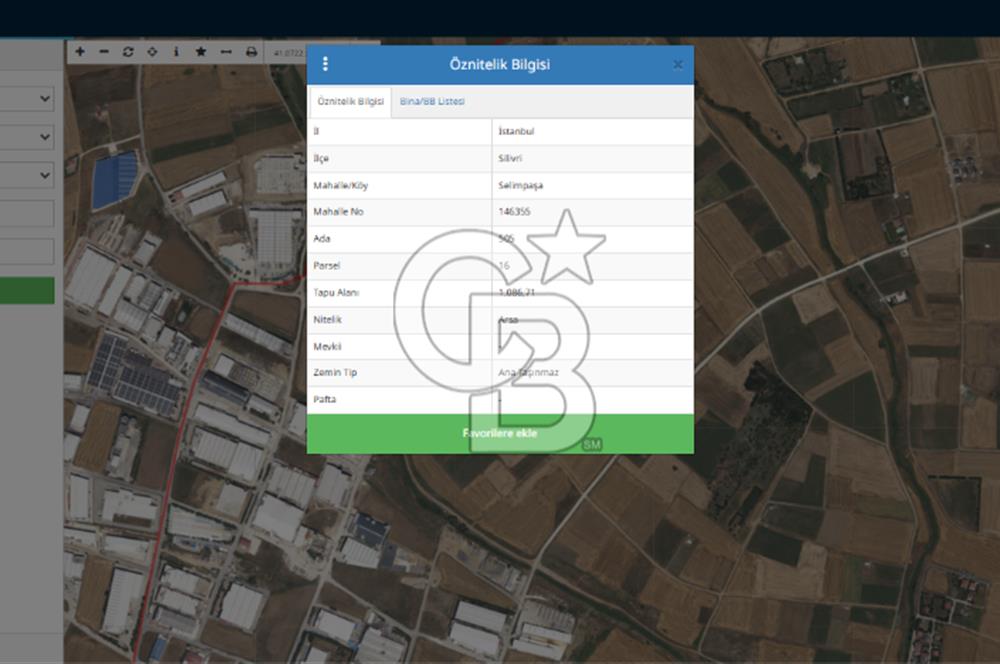
Task: Activate the crosshair locate tool
Action: [x=152, y=51]
